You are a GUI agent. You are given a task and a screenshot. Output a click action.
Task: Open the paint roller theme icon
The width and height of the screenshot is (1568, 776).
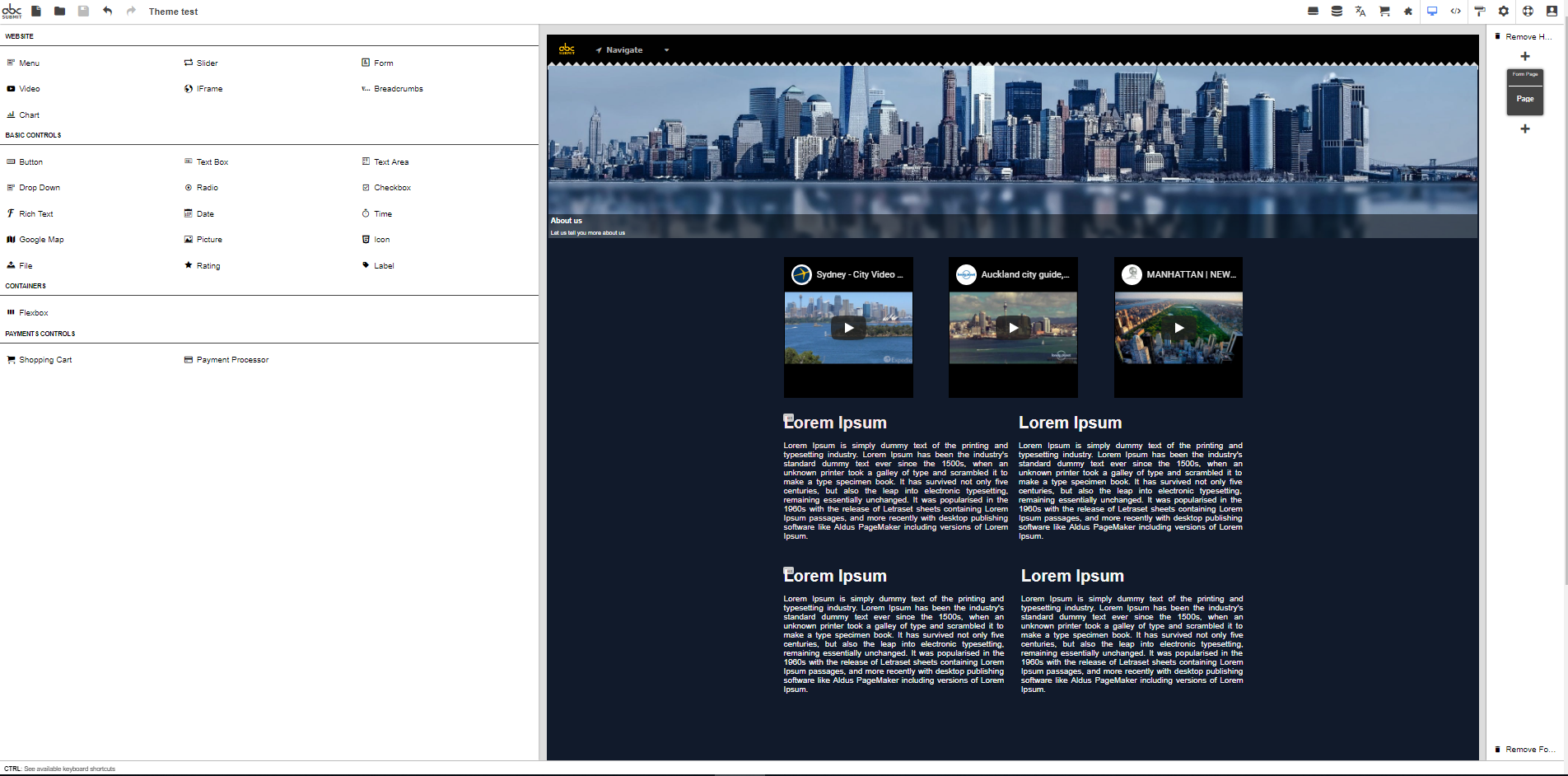[1480, 12]
